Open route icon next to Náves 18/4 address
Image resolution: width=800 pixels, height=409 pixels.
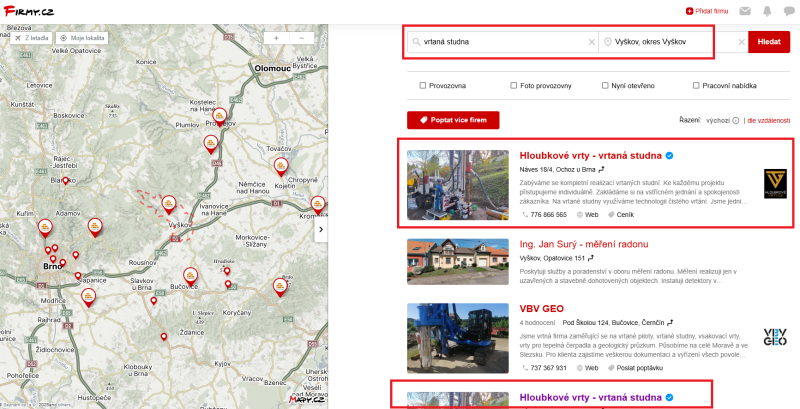point(601,169)
